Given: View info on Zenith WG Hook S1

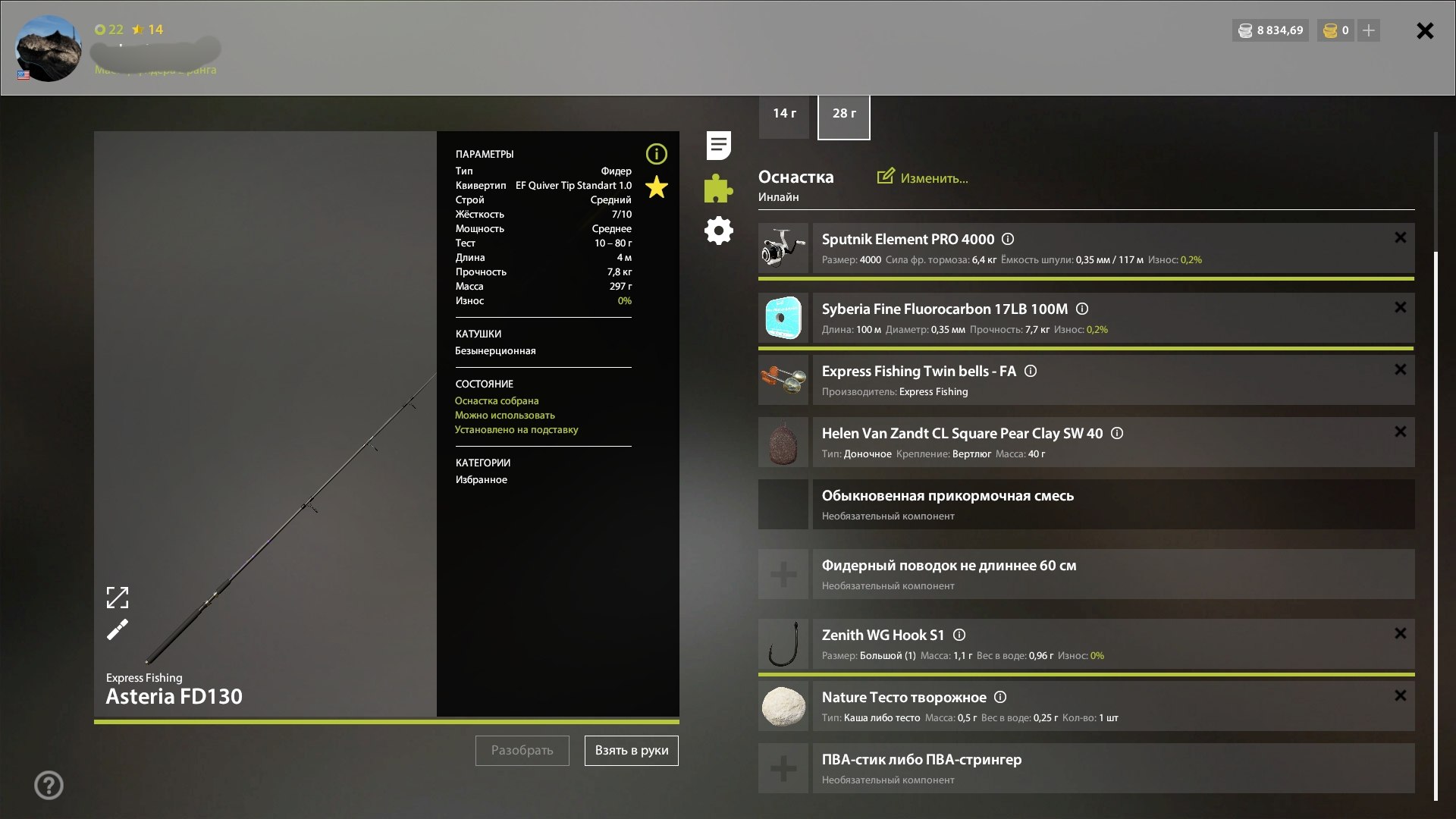Looking at the screenshot, I should pyautogui.click(x=960, y=635).
